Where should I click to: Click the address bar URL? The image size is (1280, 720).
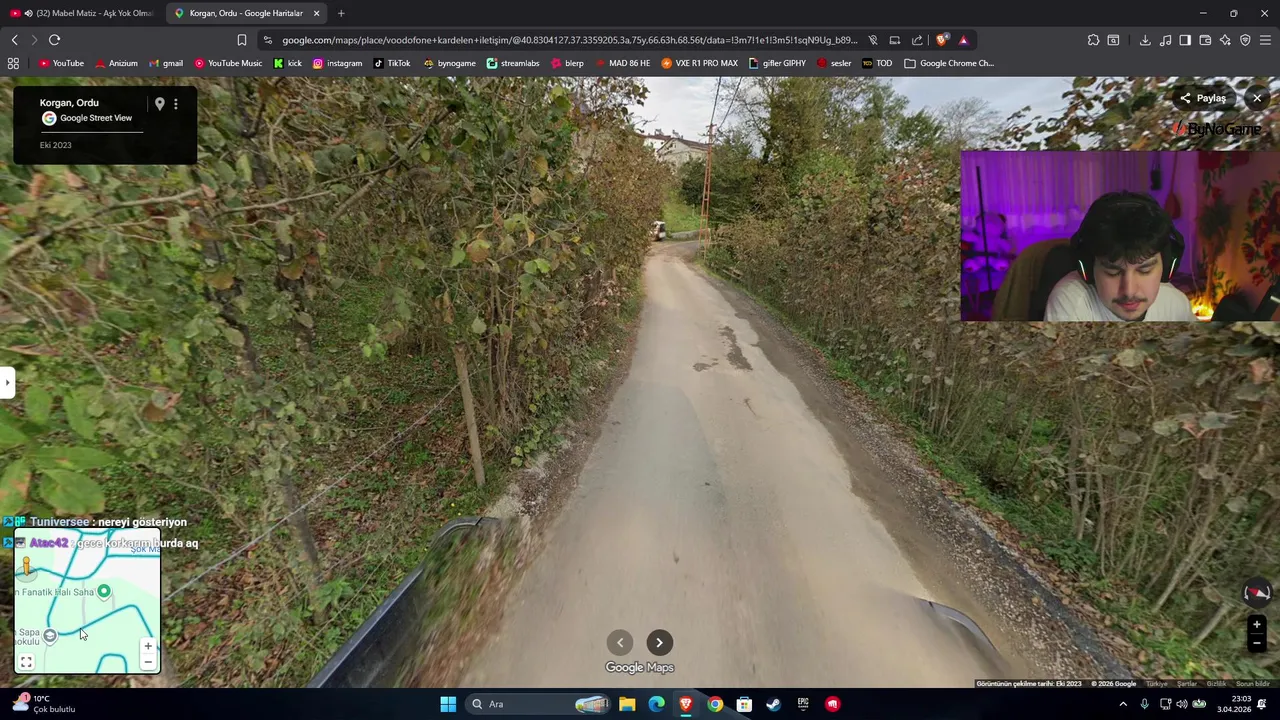coord(569,40)
